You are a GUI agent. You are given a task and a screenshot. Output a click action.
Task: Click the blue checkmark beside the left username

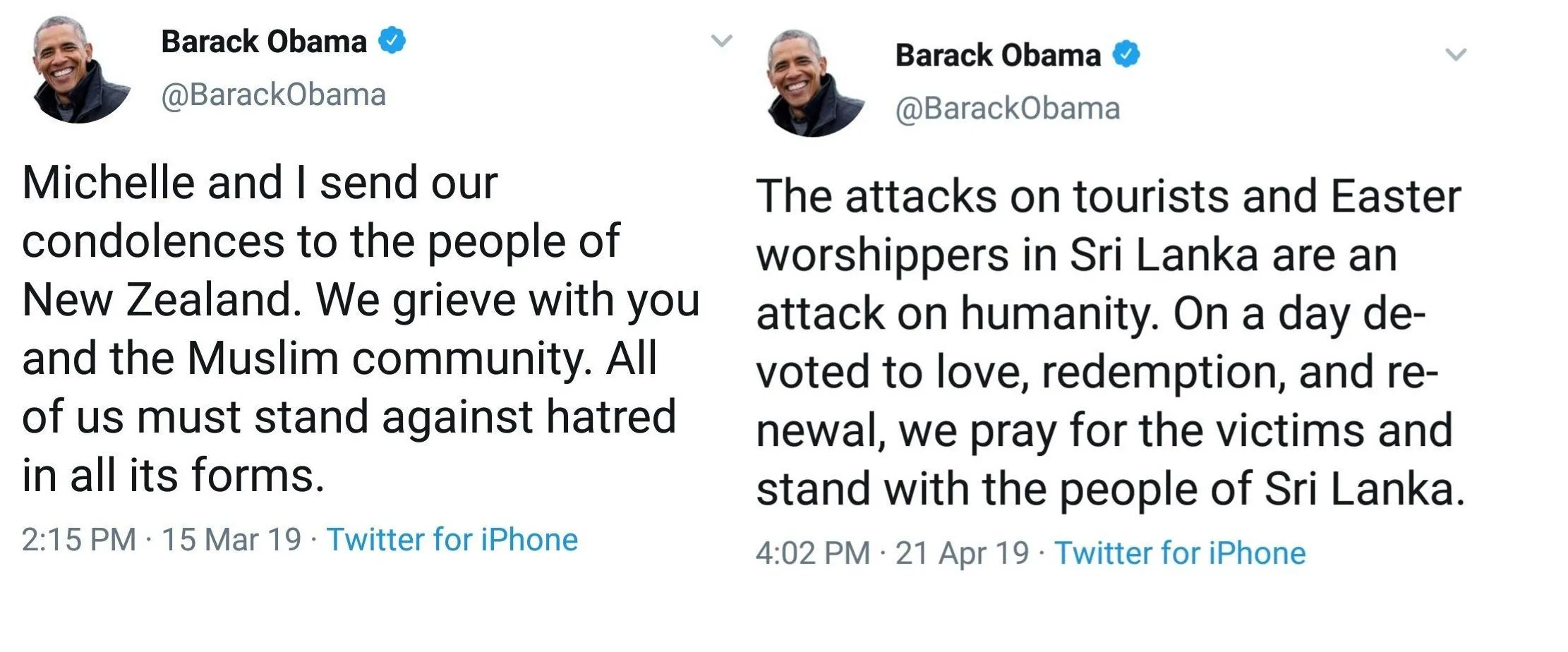click(x=392, y=41)
